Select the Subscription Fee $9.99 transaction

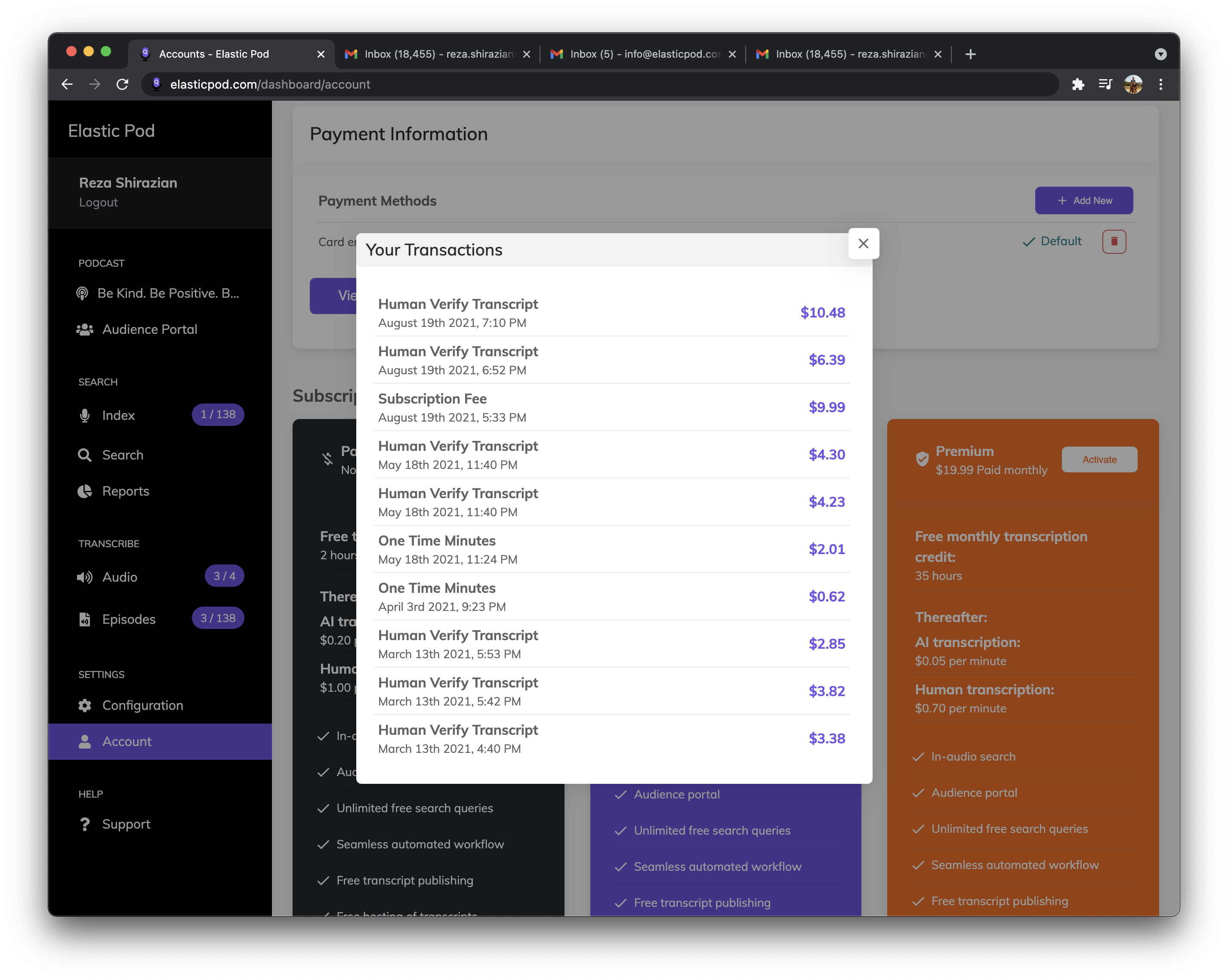point(612,407)
